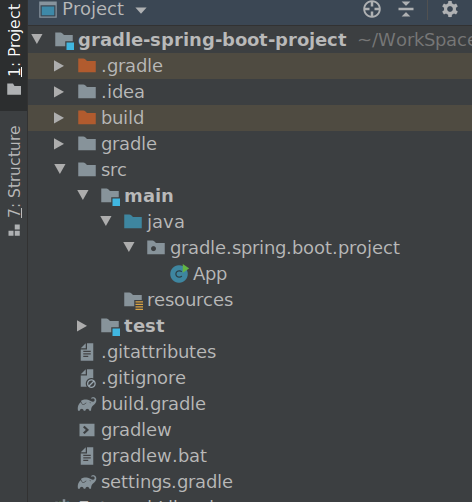472x502 pixels.
Task: Collapse the gradle-spring-boot-project root node
Action: point(37,39)
